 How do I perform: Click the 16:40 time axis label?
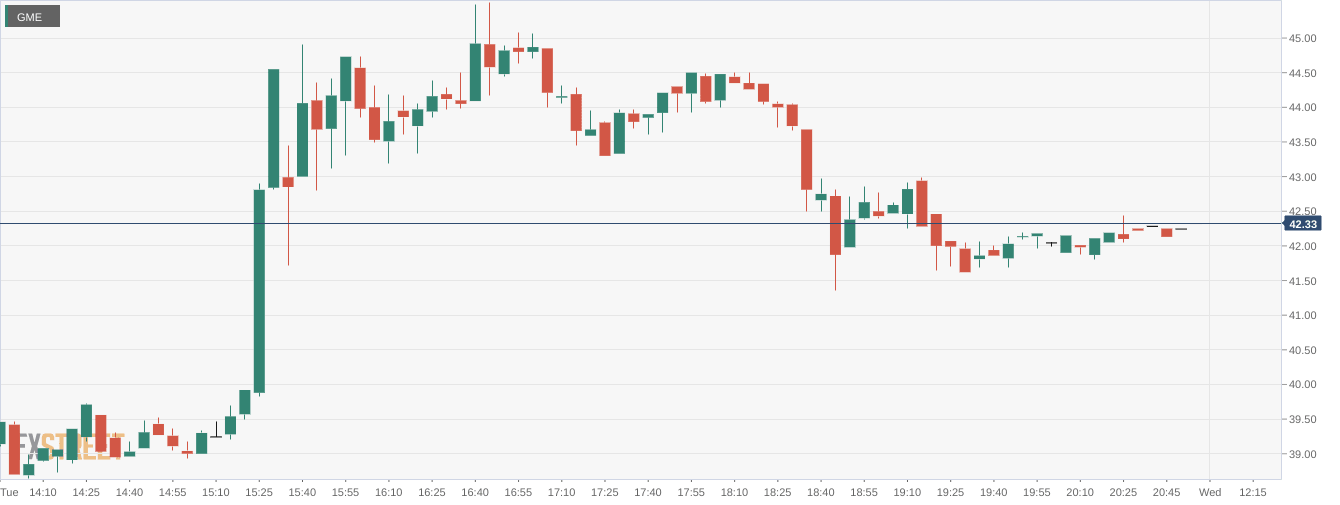tap(475, 492)
